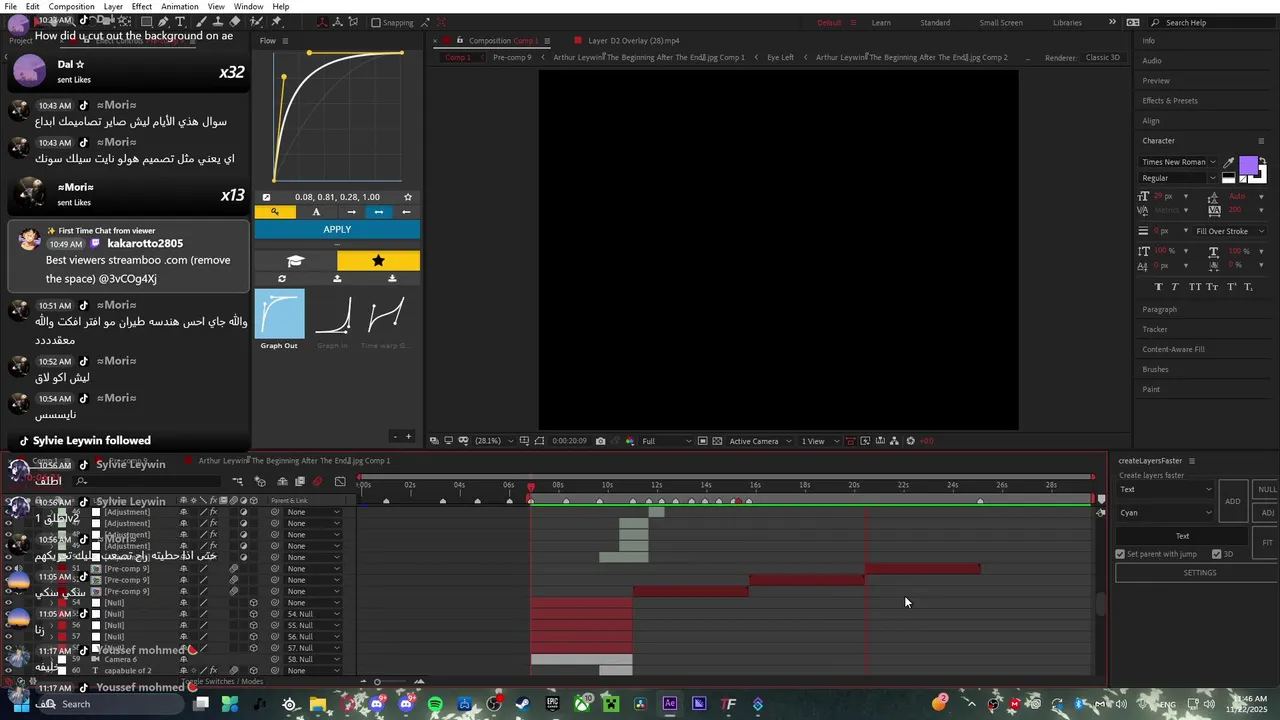The height and width of the screenshot is (720, 1280).
Task: Click After Effects icon in taskbar
Action: tap(670, 704)
